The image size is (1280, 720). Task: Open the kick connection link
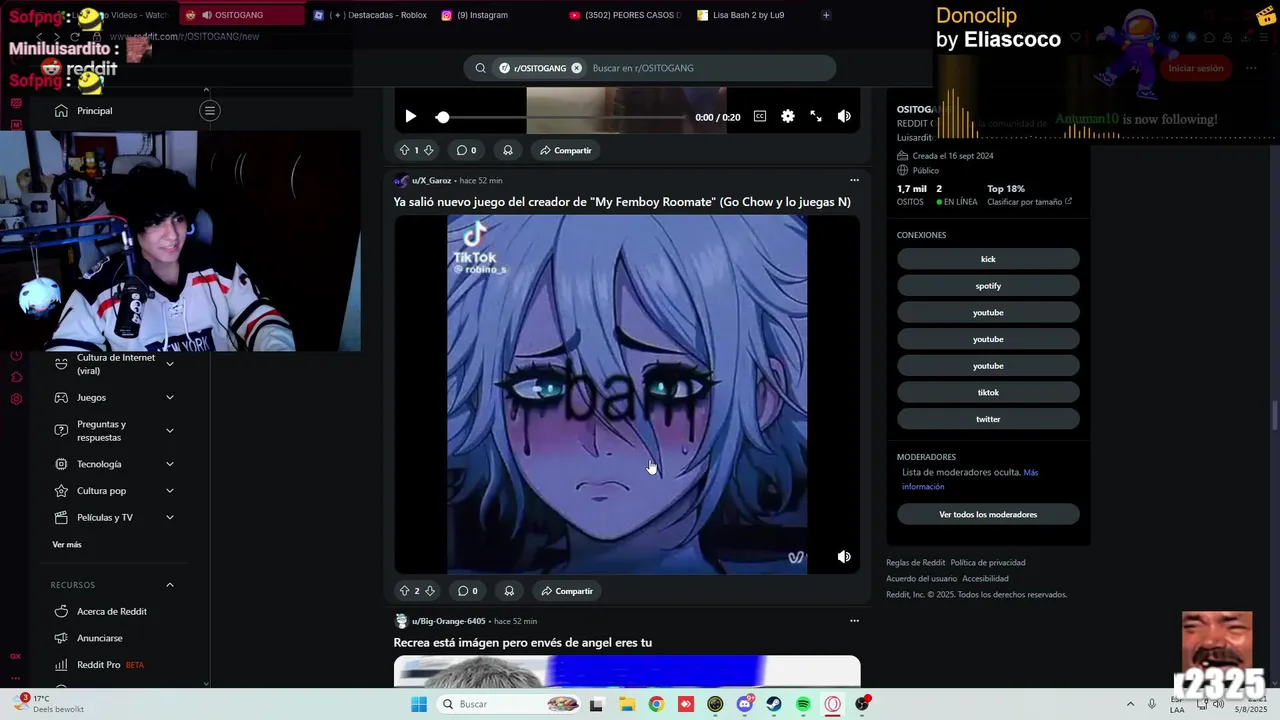click(988, 259)
